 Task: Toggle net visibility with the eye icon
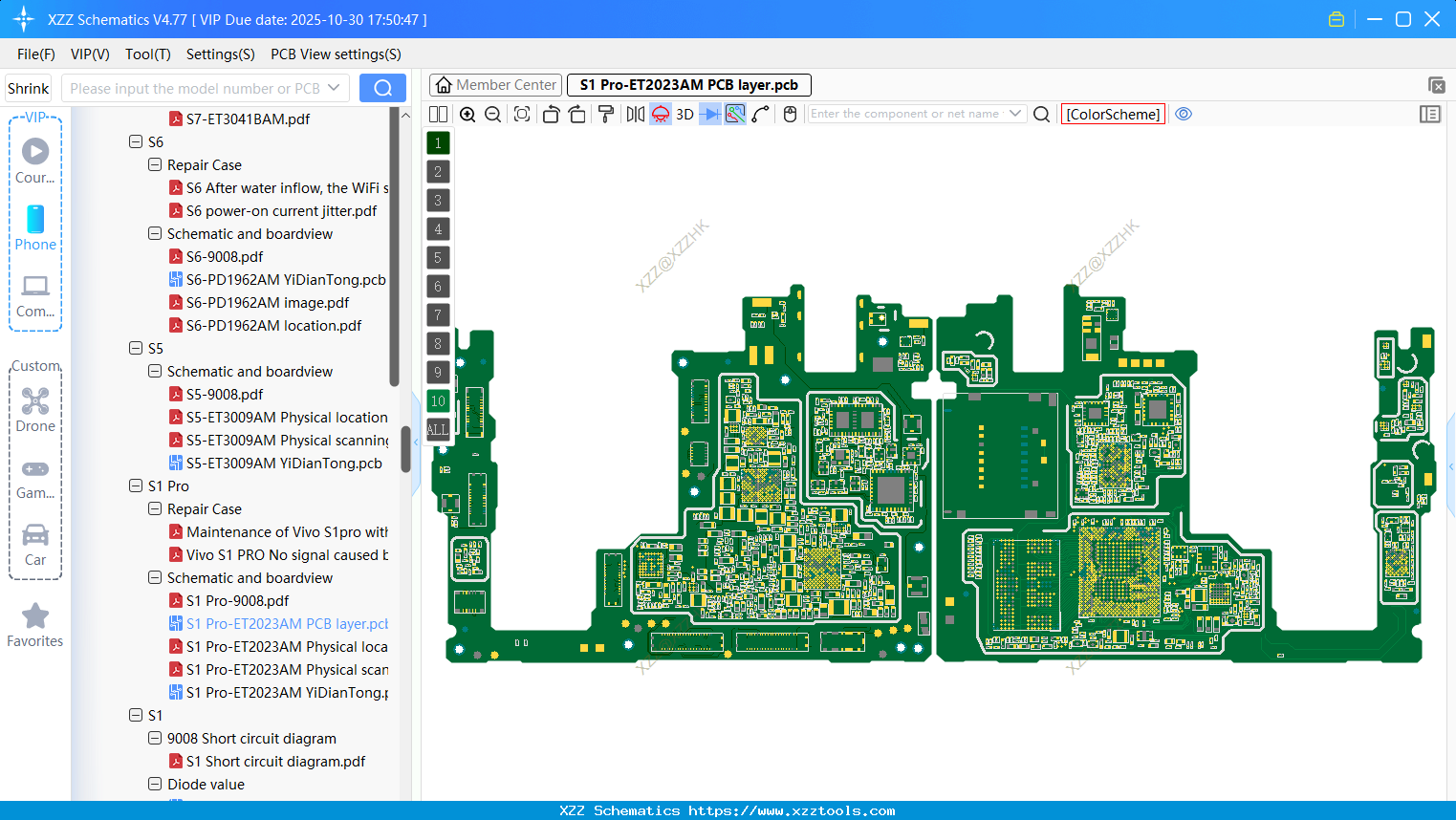(x=1184, y=114)
